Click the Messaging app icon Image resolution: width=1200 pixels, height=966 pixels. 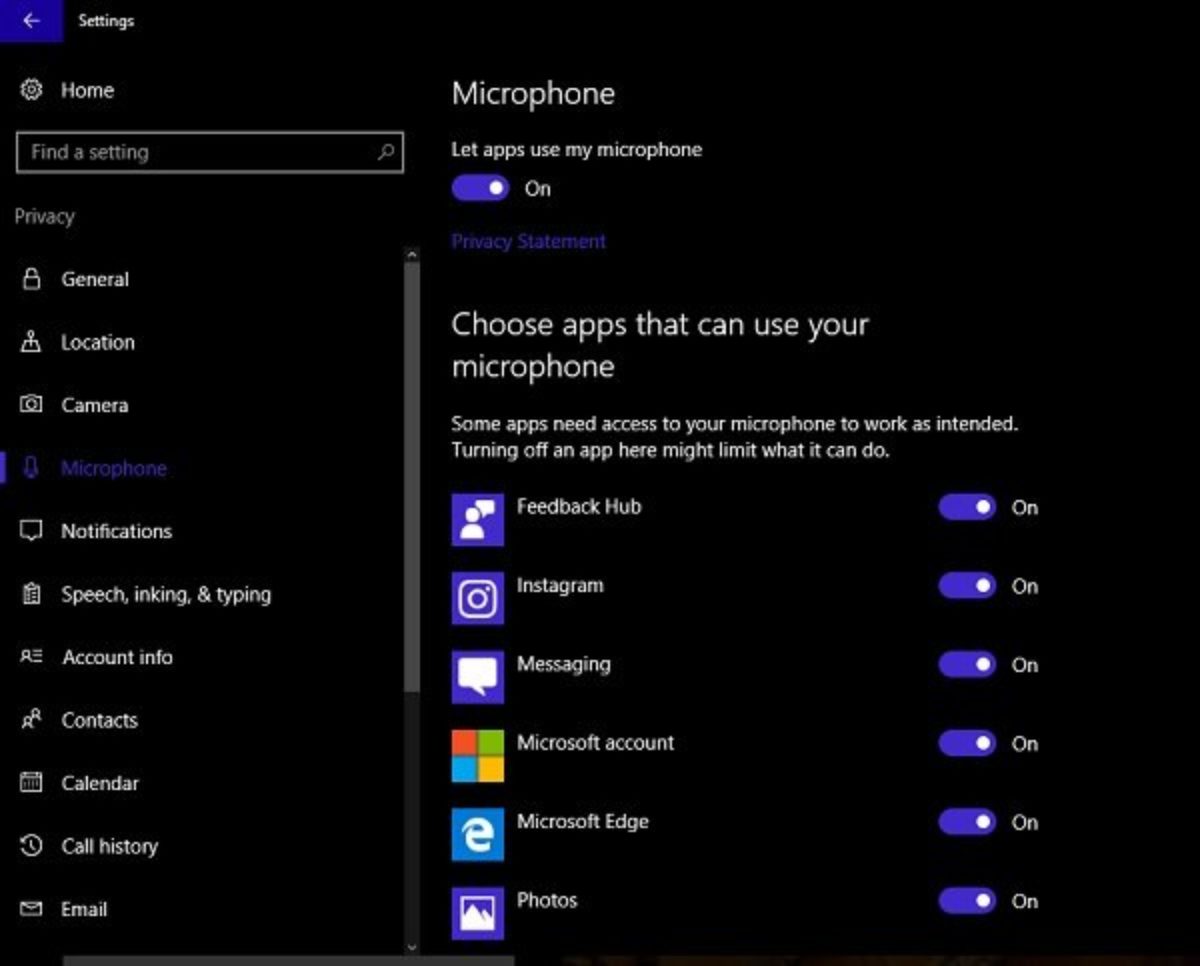478,677
